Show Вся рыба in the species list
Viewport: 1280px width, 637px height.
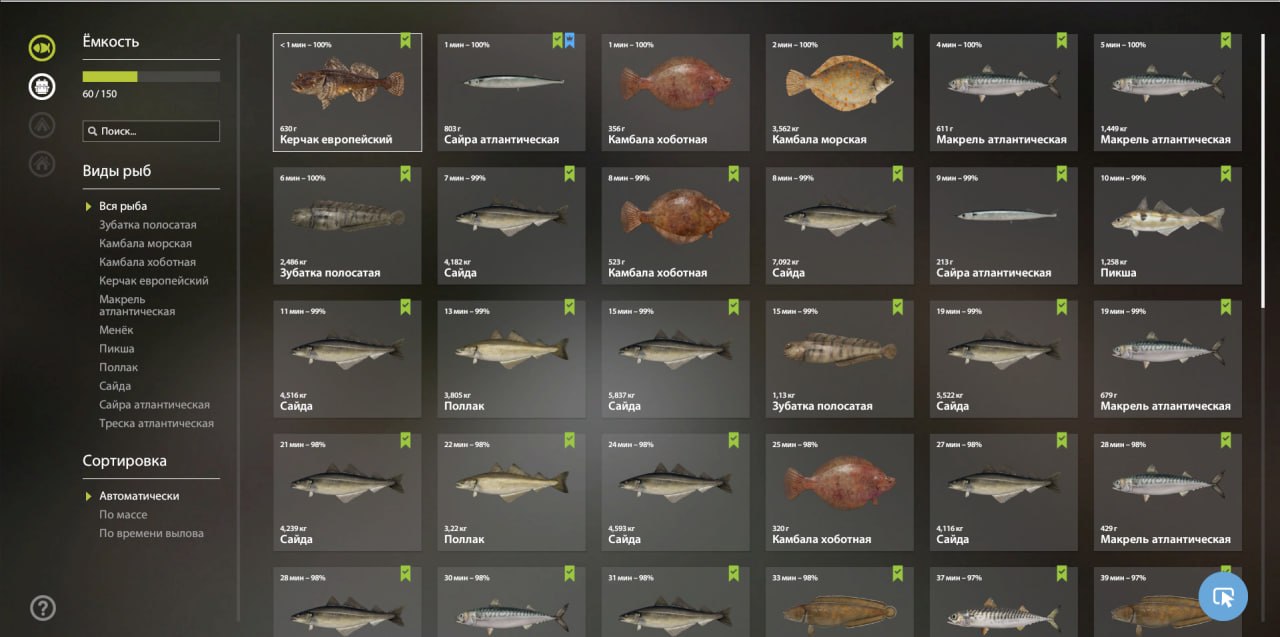(123, 207)
